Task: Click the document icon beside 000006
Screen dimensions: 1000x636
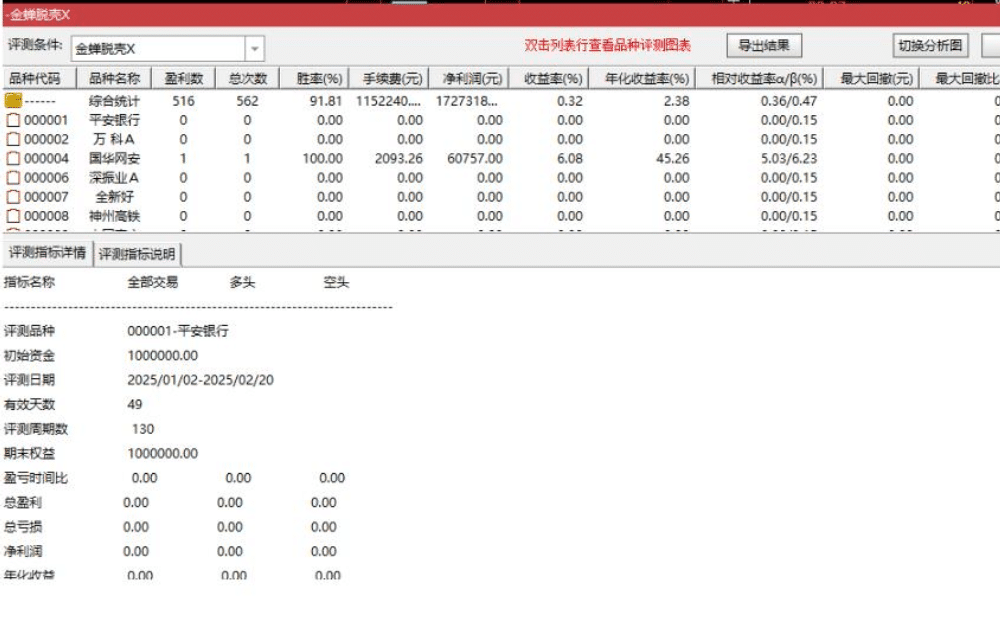Action: coord(13,177)
